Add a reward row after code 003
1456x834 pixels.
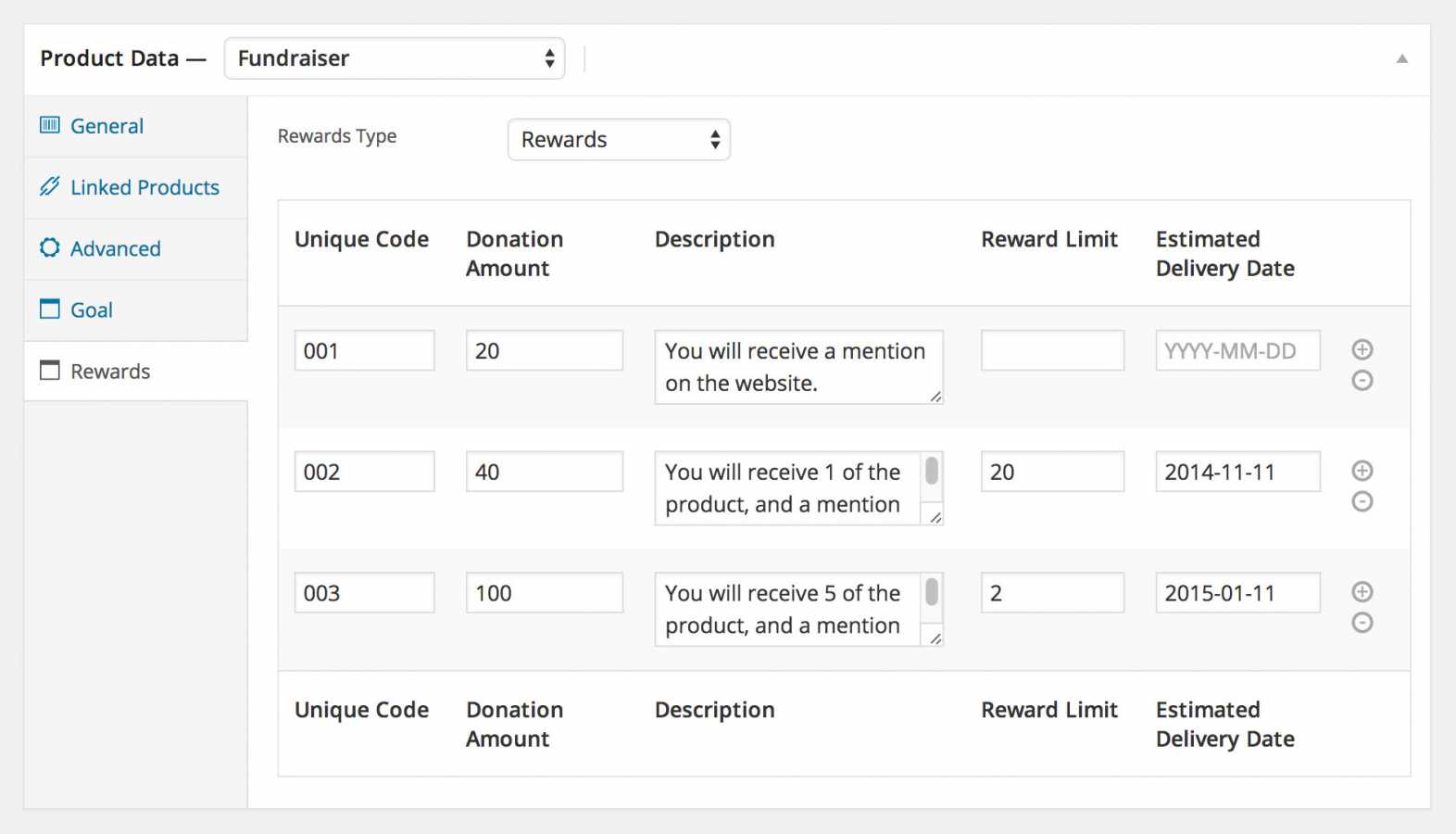pos(1362,591)
